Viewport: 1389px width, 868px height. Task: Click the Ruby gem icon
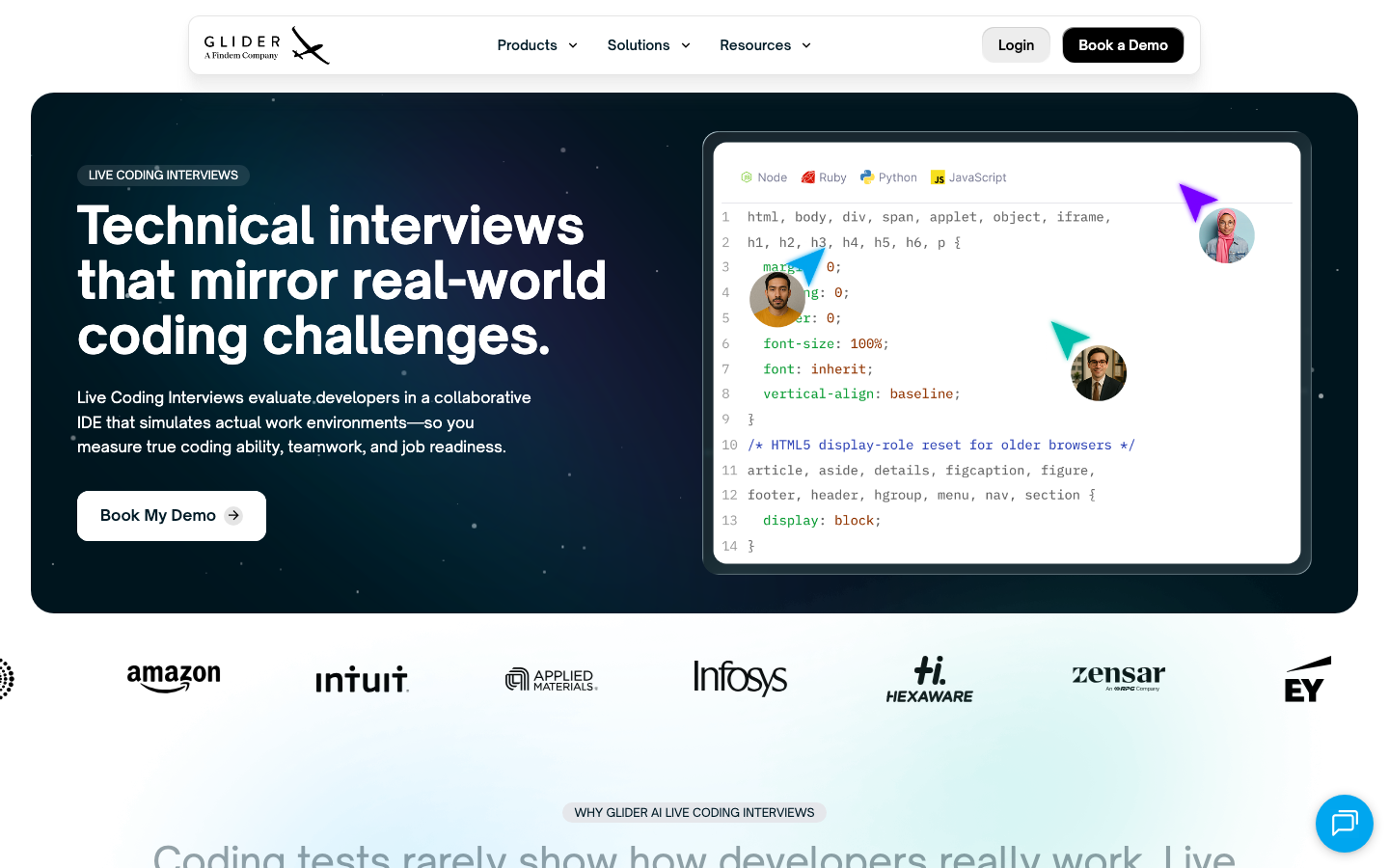pyautogui.click(x=808, y=177)
